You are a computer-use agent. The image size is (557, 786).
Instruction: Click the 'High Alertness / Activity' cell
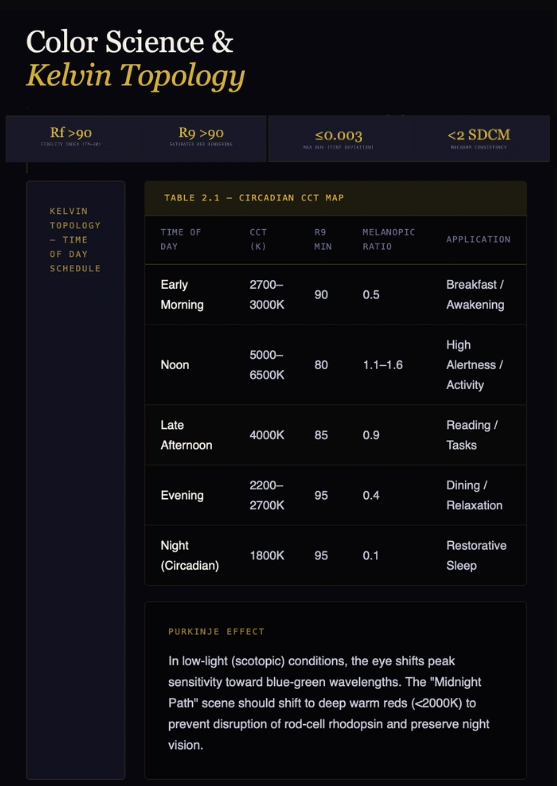[x=475, y=365]
